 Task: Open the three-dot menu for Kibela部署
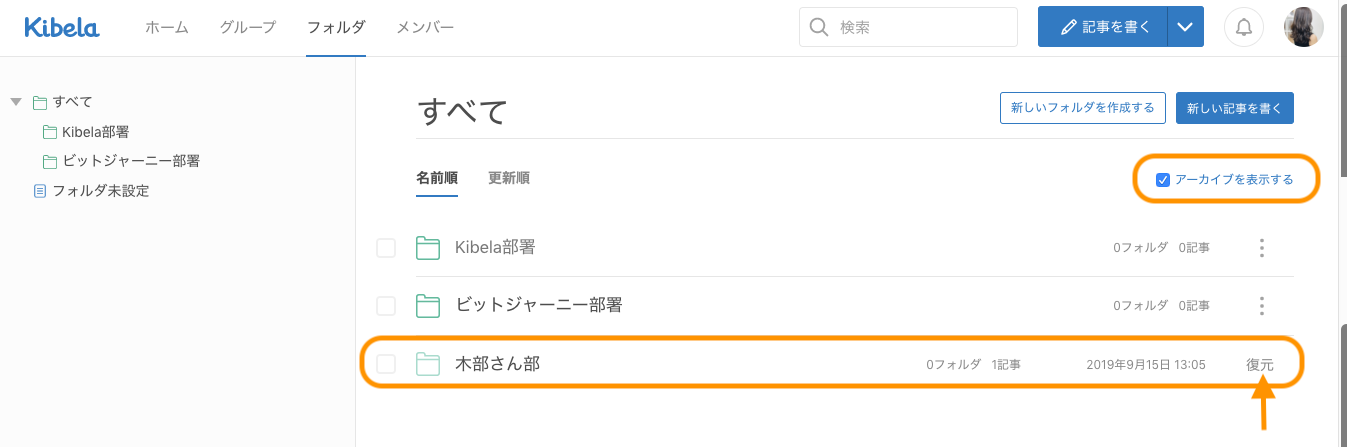(x=1262, y=248)
